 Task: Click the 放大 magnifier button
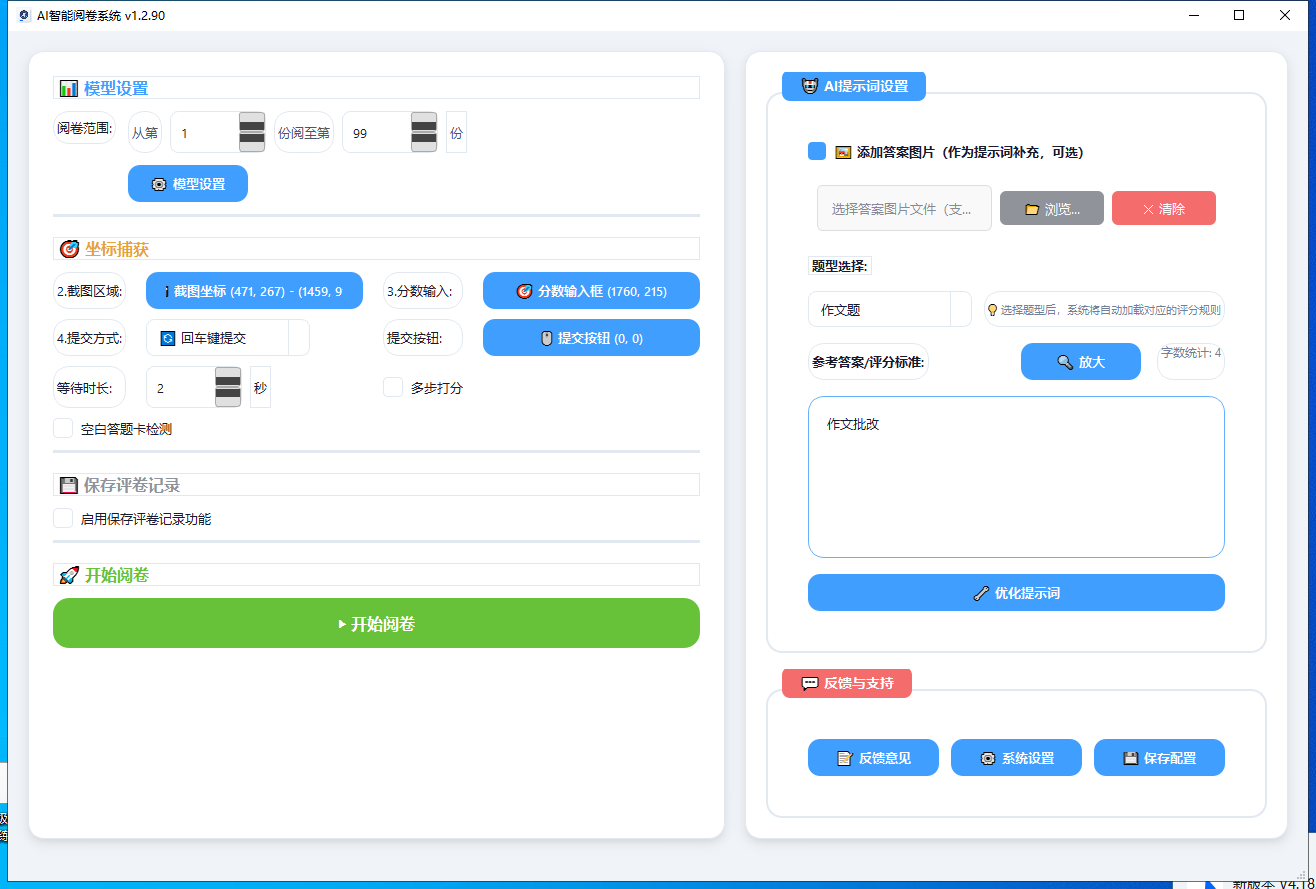tap(1080, 362)
